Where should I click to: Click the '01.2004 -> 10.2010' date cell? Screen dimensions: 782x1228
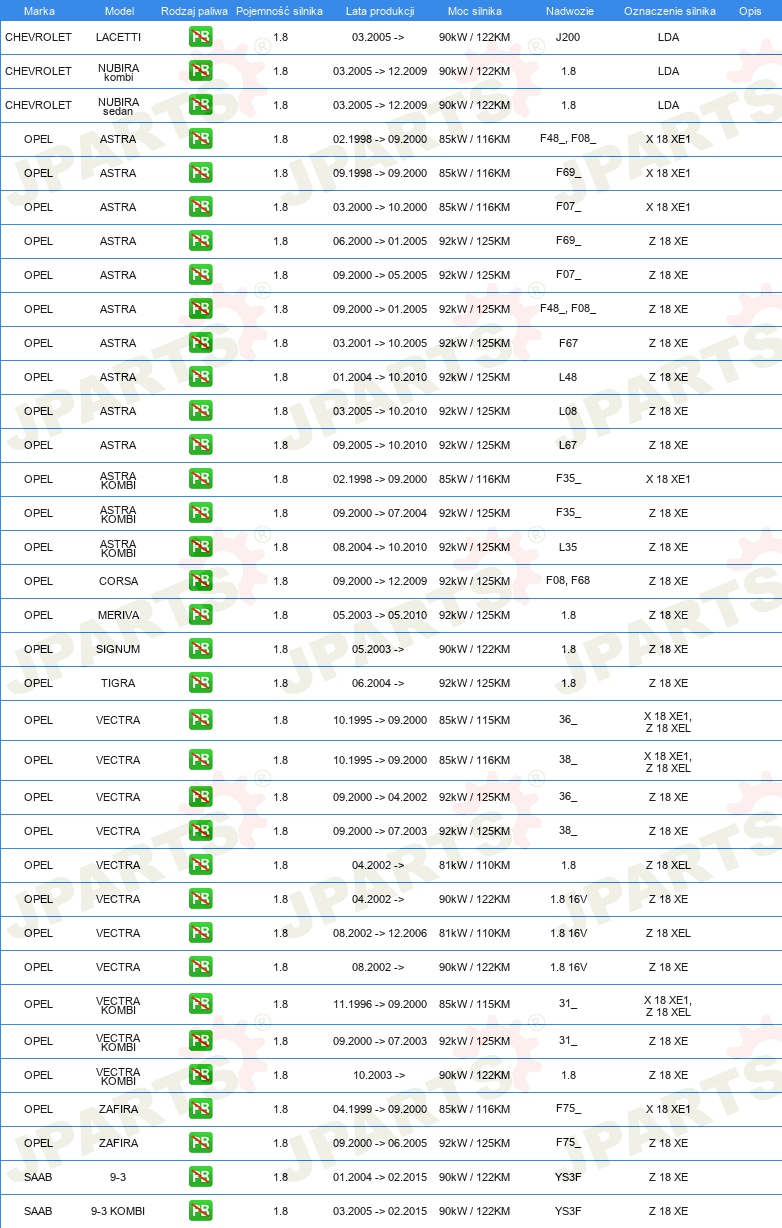tap(380, 377)
